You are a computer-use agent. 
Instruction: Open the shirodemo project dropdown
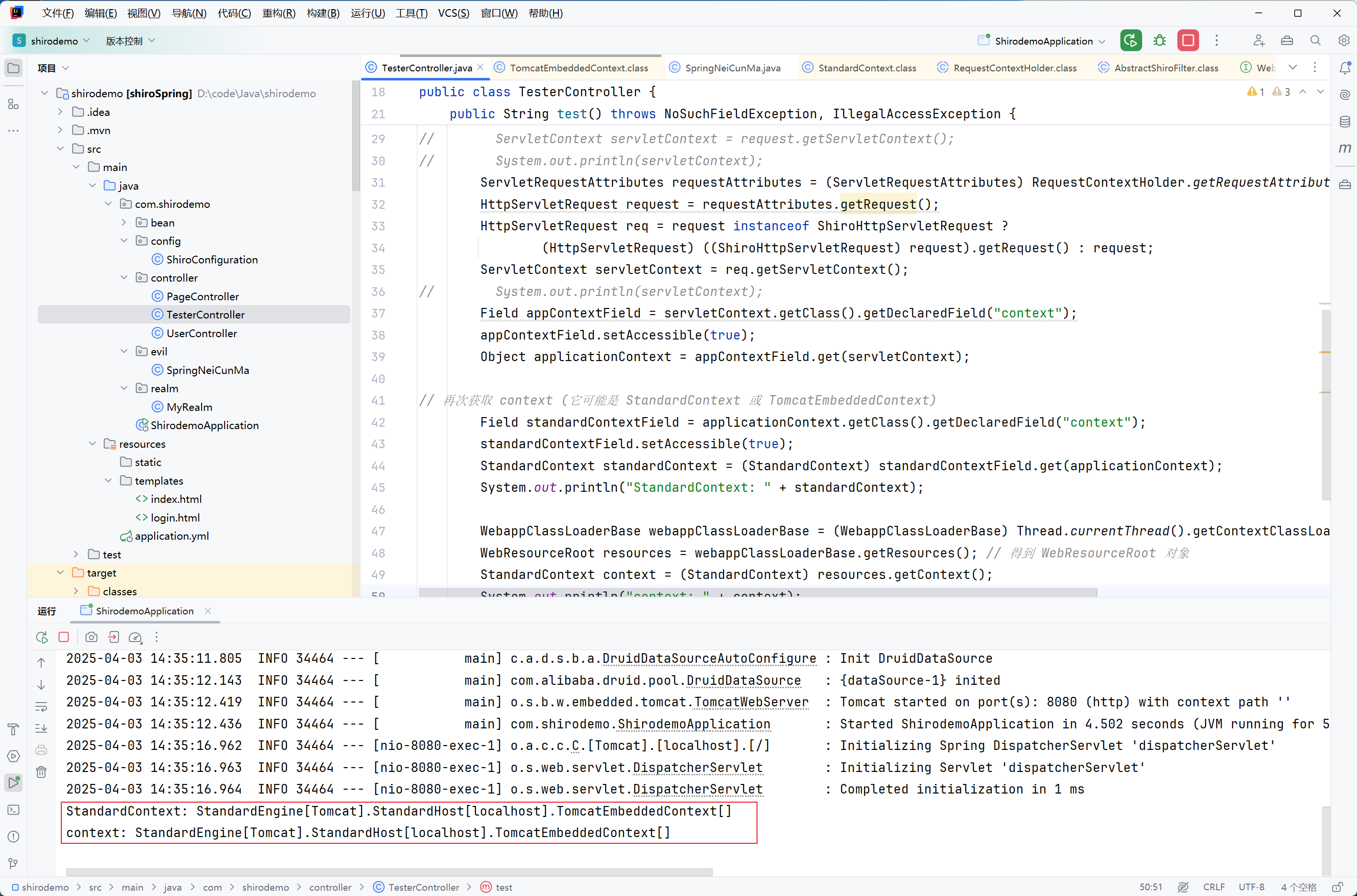[x=51, y=41]
